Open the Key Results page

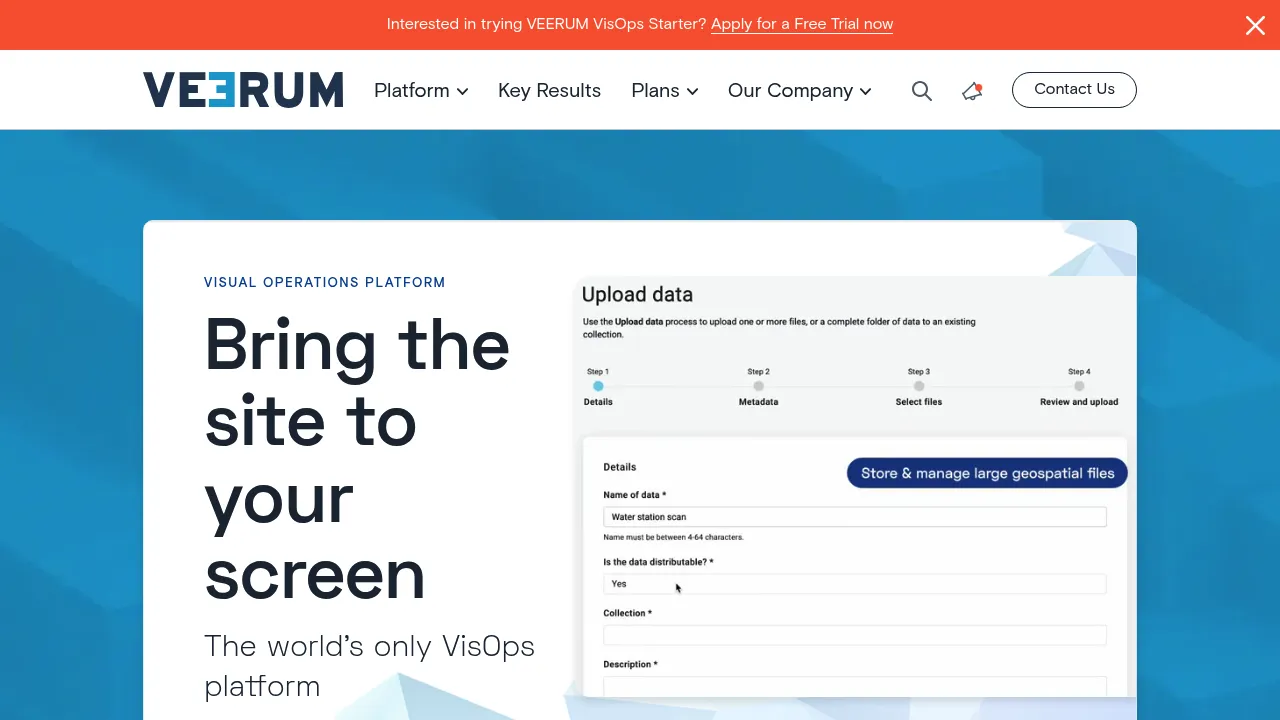coord(549,91)
